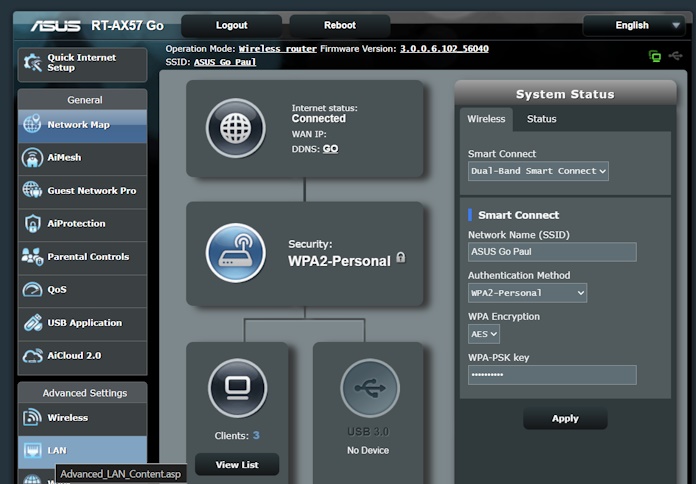Click the 'RT-AX57 Go' model name
The height and width of the screenshot is (484, 696).
click(127, 26)
